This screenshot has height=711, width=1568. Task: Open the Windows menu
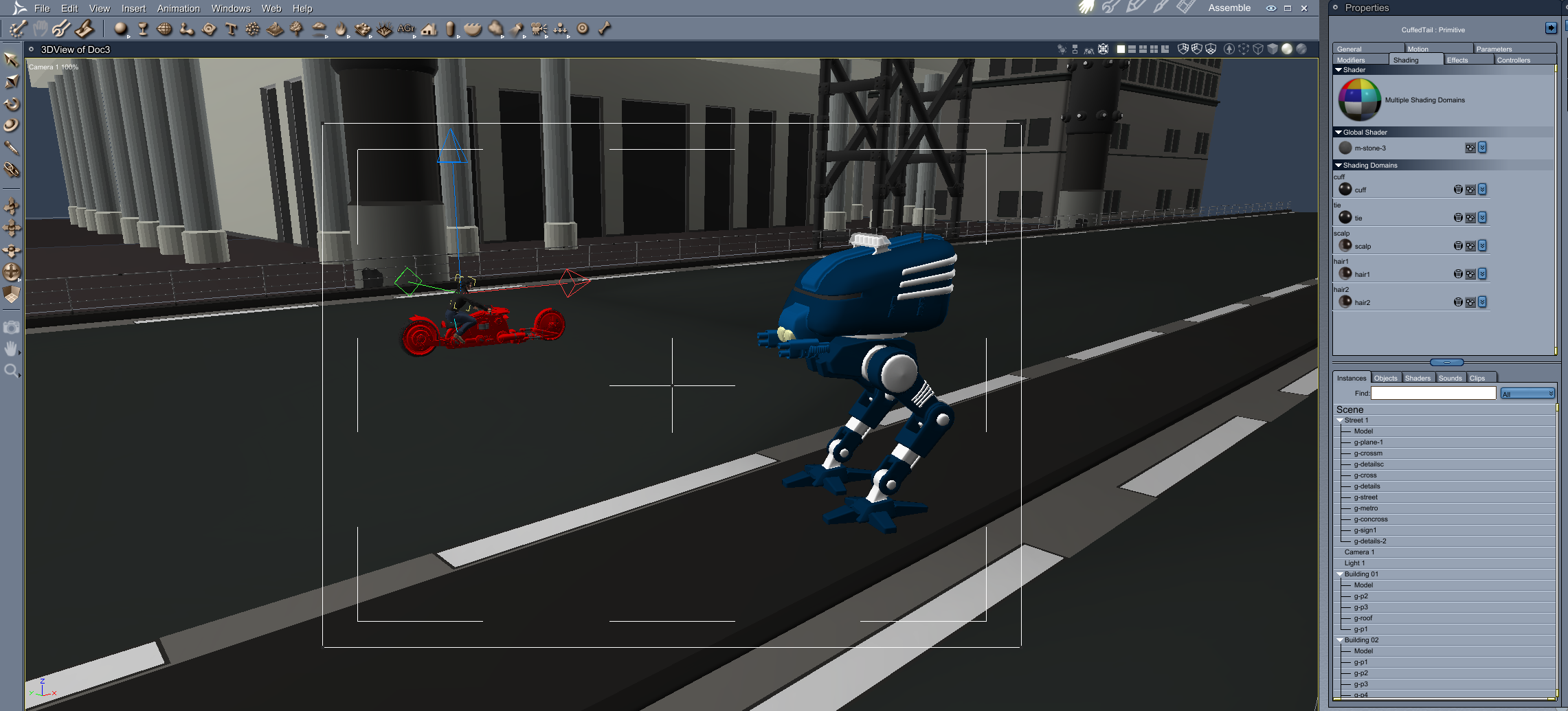231,8
